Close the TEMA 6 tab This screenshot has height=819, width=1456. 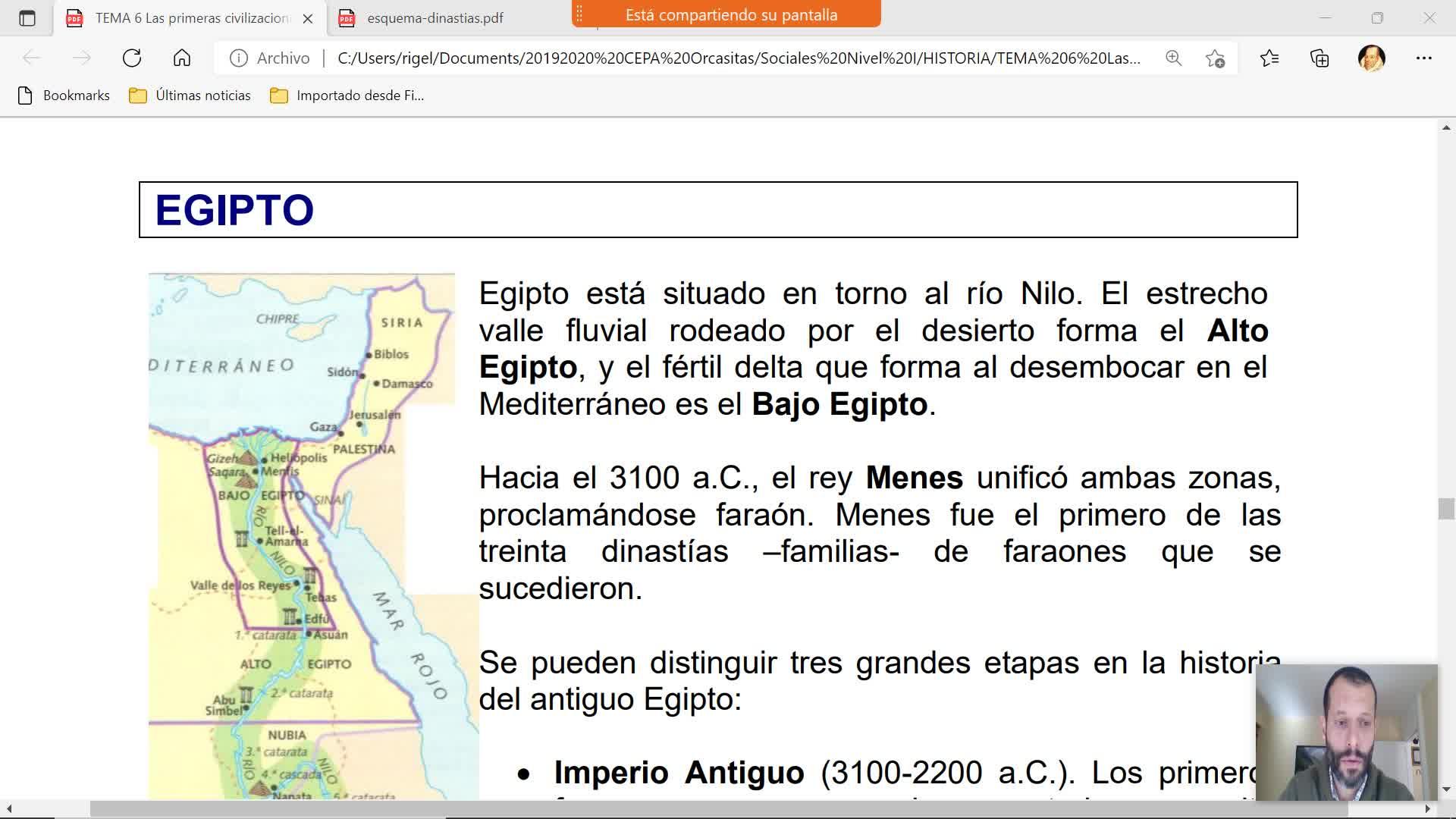(308, 19)
